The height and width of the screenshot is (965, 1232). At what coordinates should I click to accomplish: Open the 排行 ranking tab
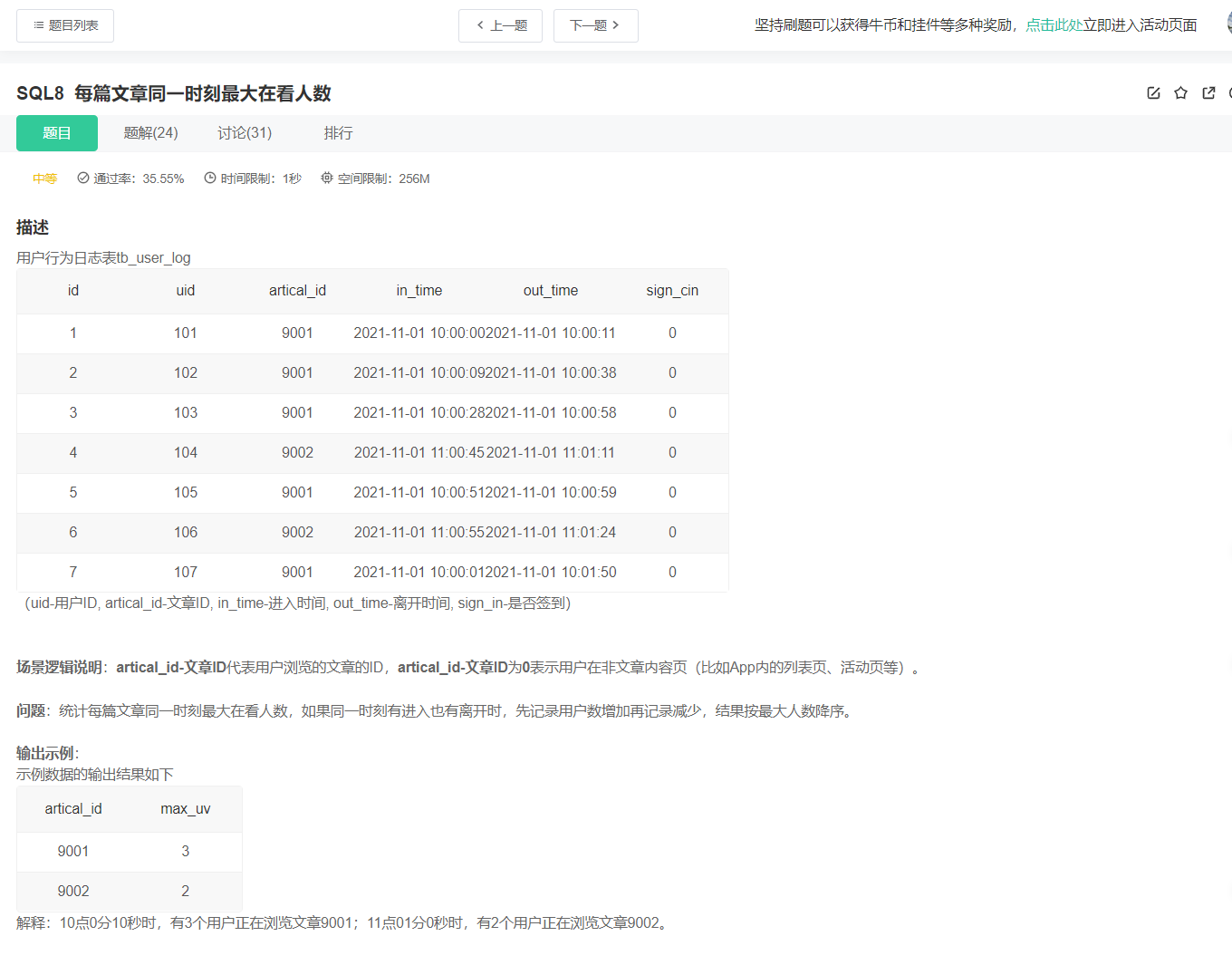[x=339, y=133]
